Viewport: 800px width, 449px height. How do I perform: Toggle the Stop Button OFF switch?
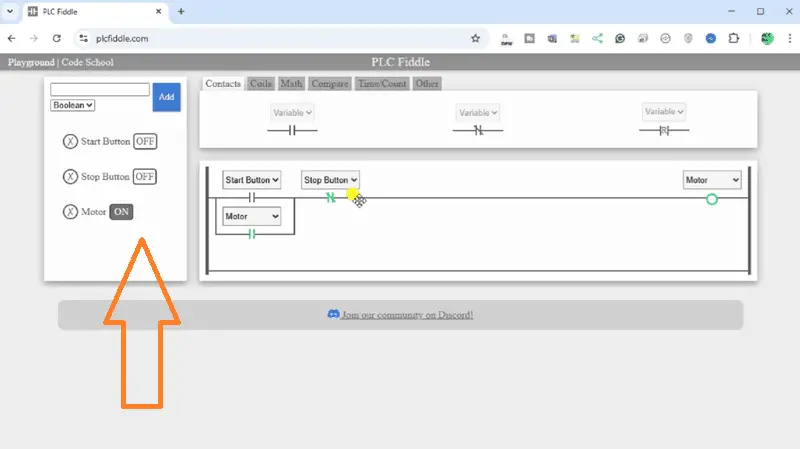(145, 177)
